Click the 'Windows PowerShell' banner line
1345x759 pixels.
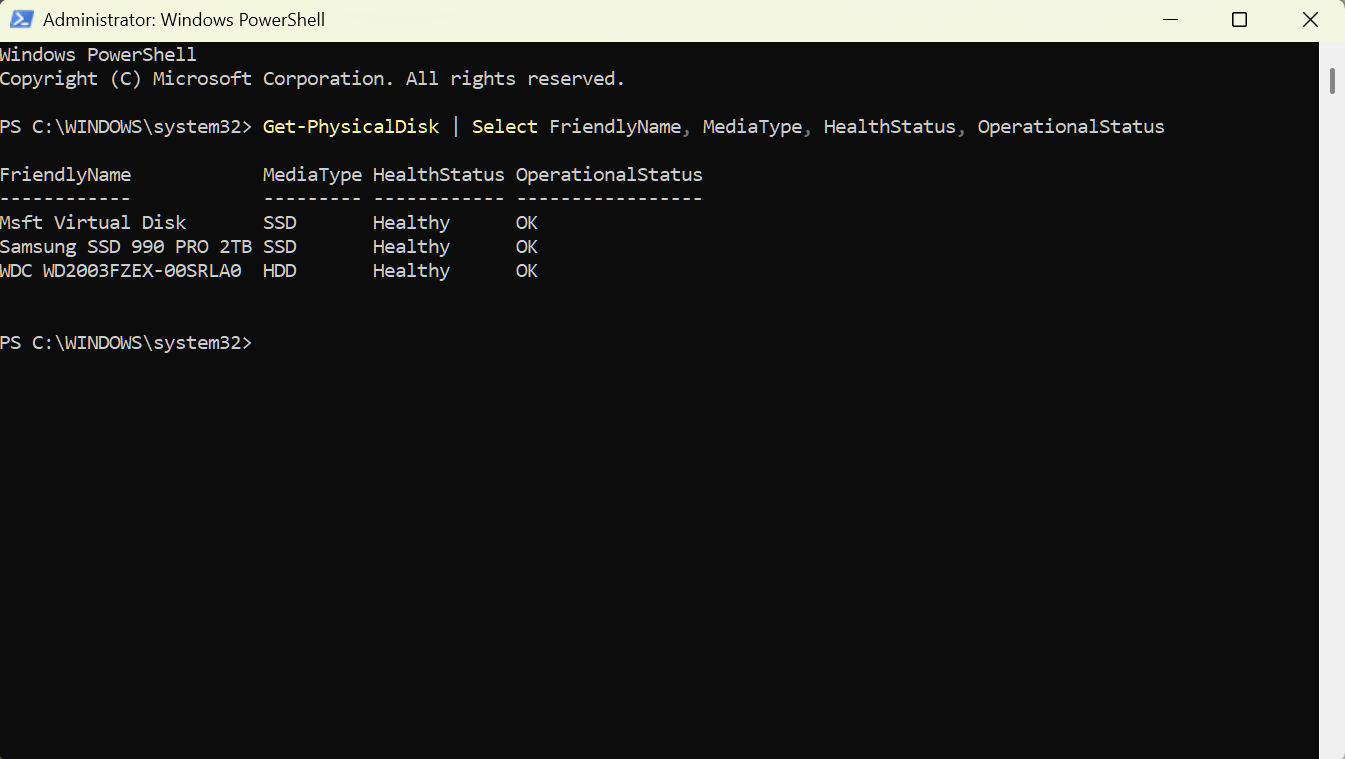pyautogui.click(x=99, y=55)
